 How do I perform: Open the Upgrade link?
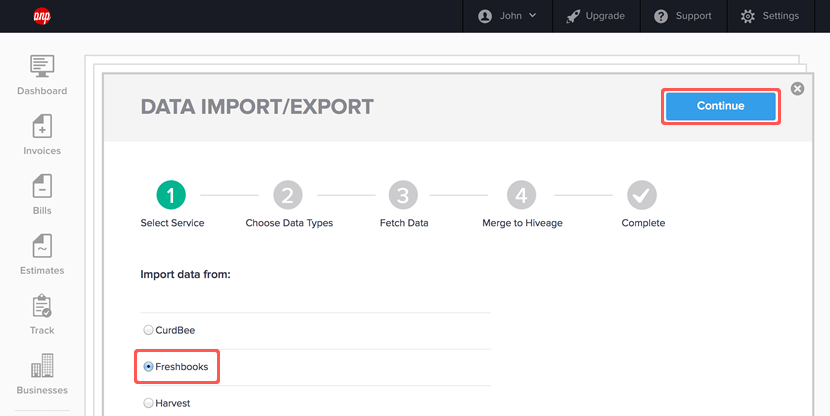(x=596, y=16)
